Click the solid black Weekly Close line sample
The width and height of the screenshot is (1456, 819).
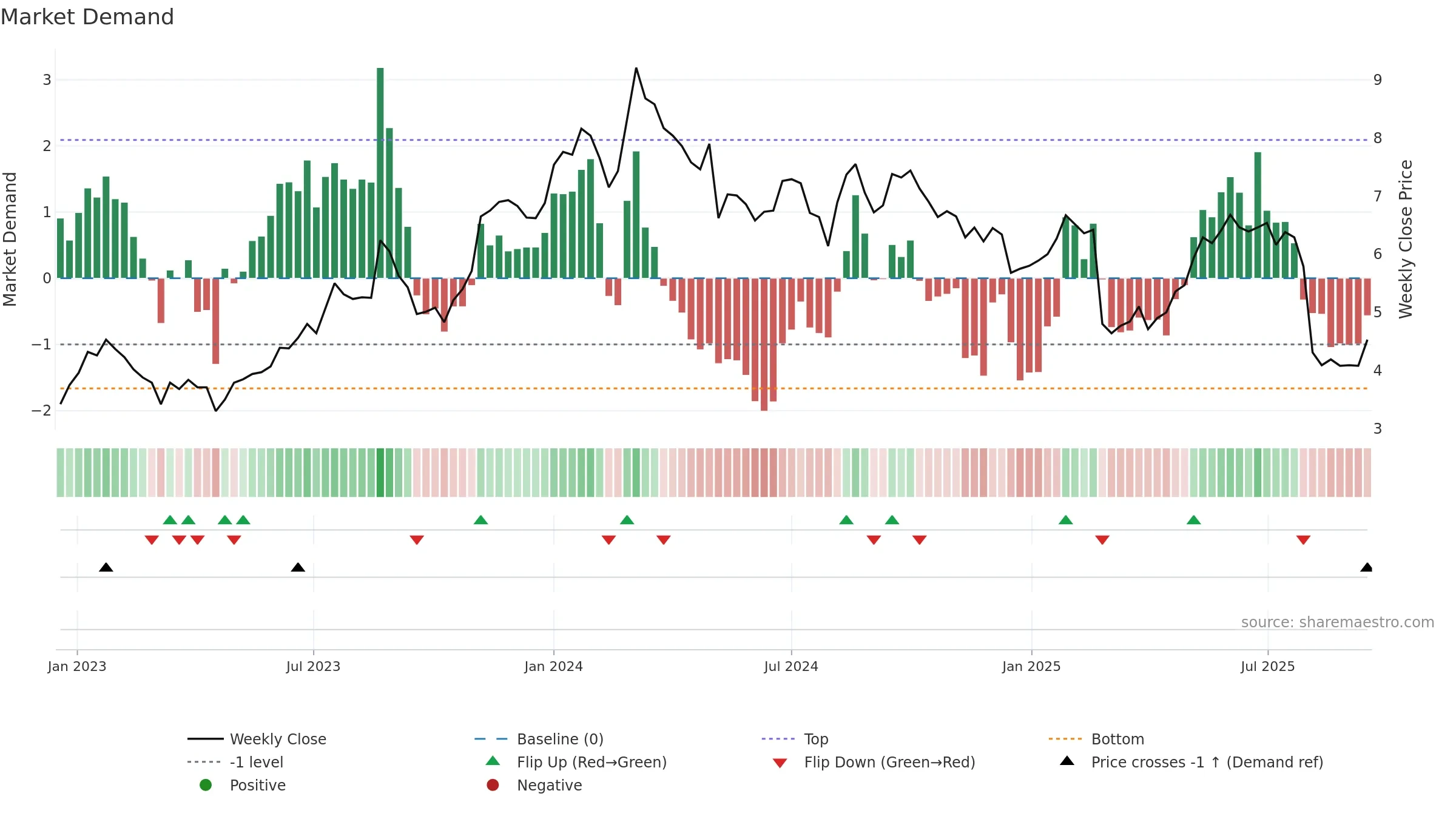tap(206, 739)
